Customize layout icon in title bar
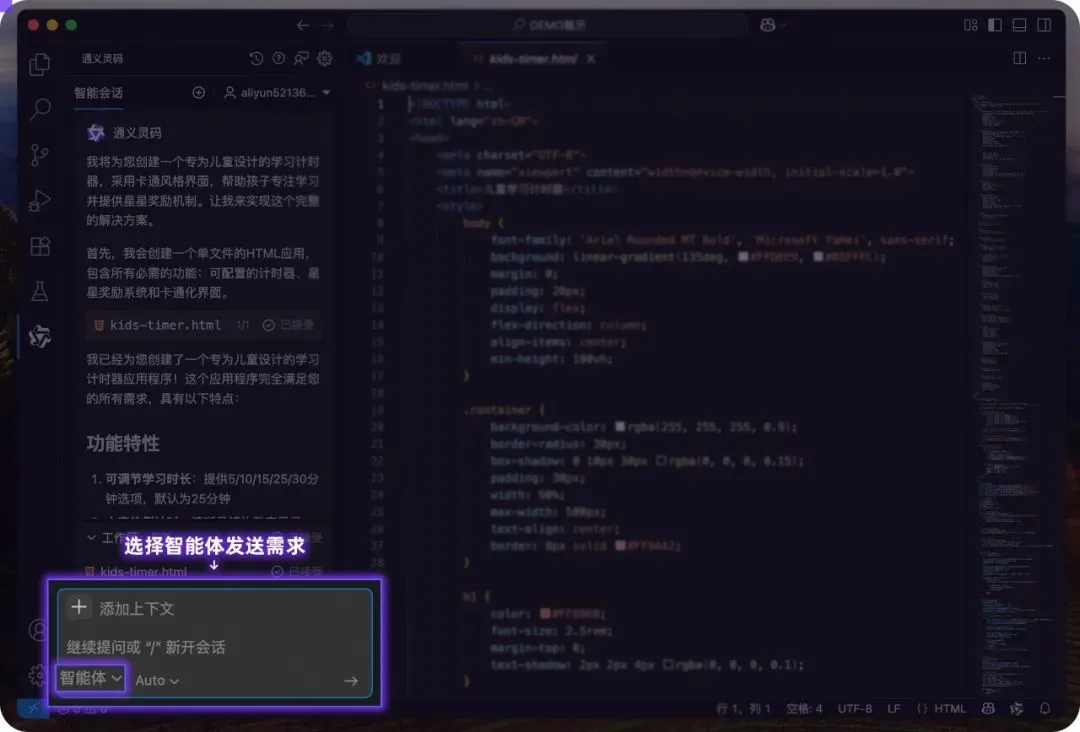1080x732 pixels. pos(970,25)
